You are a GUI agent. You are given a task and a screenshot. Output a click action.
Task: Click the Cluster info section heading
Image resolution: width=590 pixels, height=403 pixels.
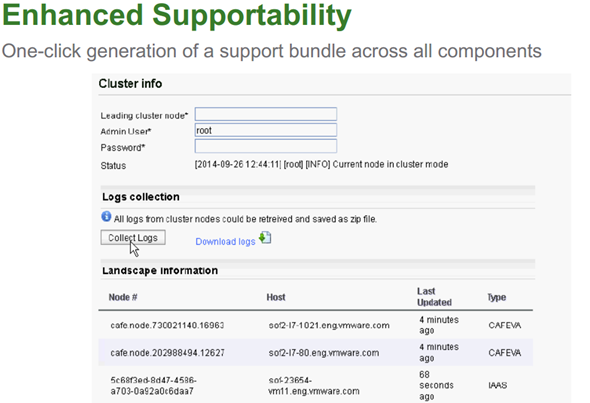pyautogui.click(x=130, y=84)
